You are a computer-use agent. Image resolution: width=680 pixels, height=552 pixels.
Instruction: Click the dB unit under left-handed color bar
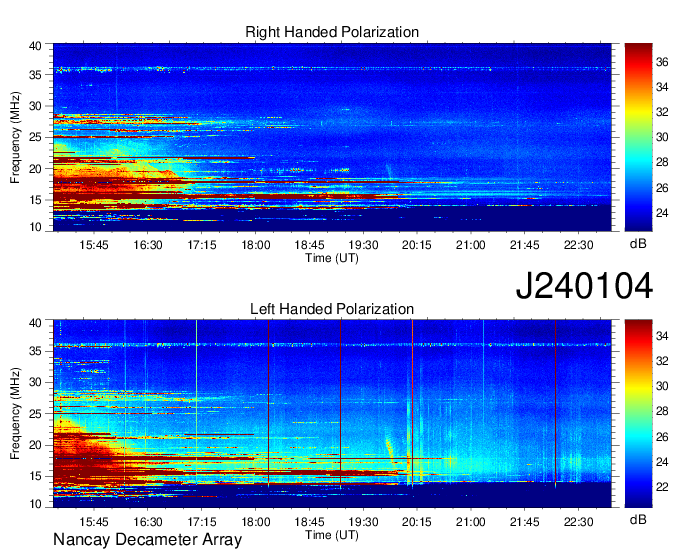pos(638,520)
